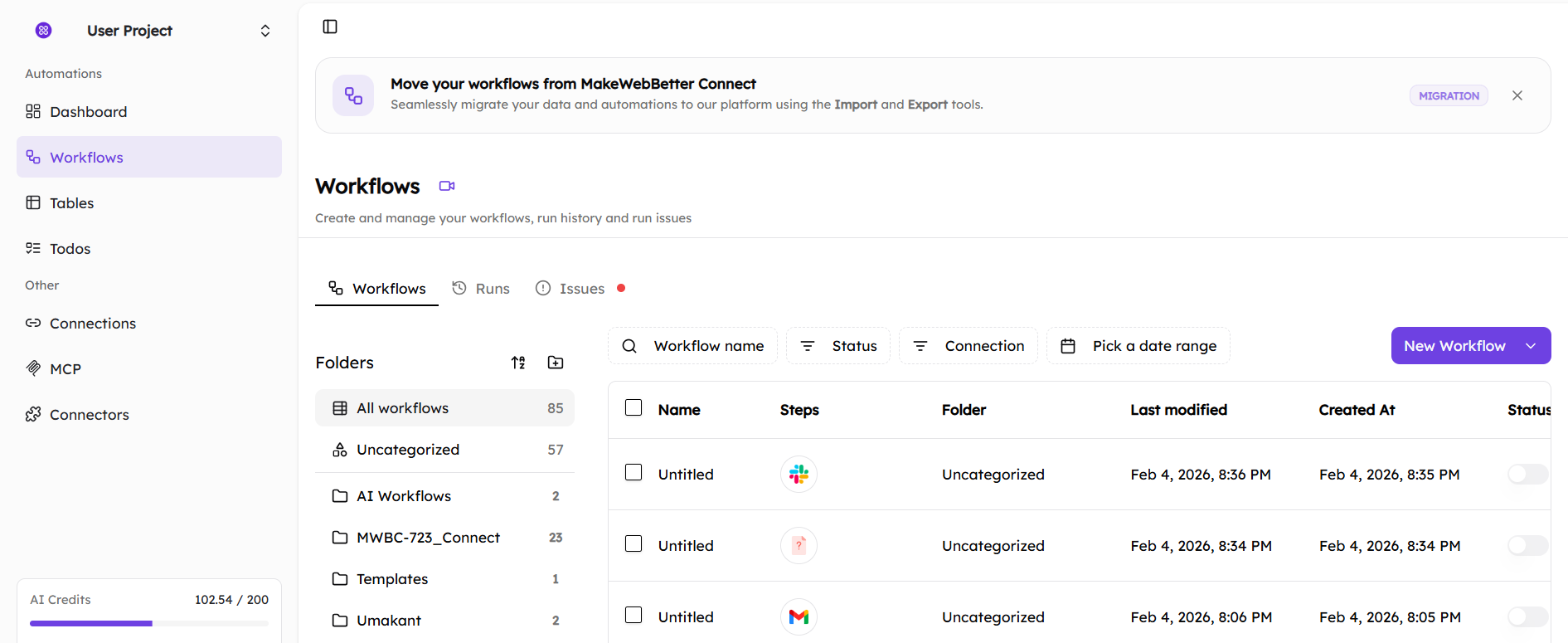
Task: Expand the User Project switcher
Action: (x=265, y=31)
